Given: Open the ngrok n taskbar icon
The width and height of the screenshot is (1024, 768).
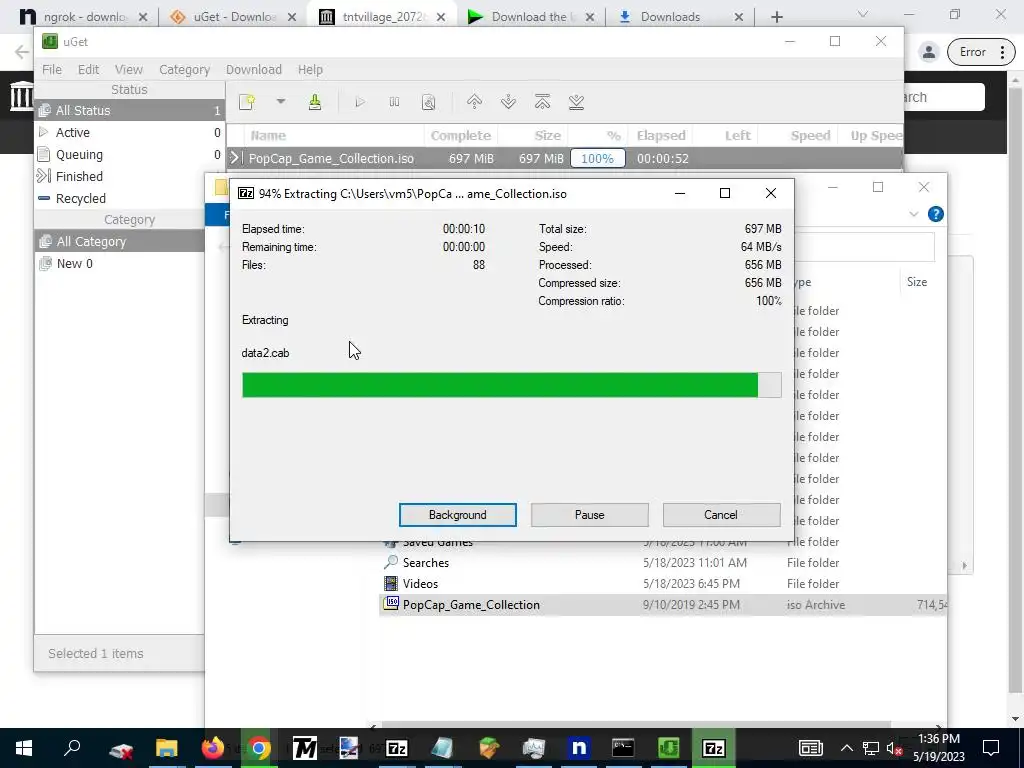Looking at the screenshot, I should 579,748.
